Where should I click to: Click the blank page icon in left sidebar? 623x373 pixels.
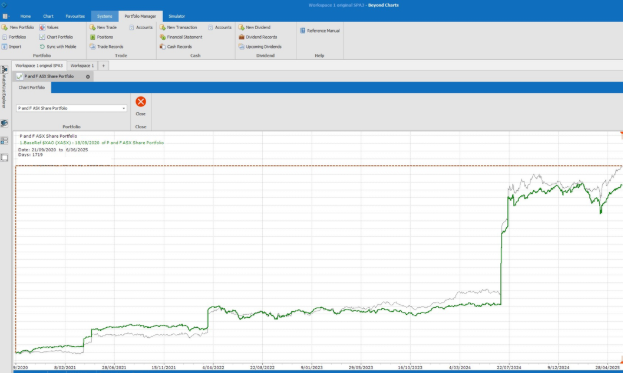click(x=4, y=158)
